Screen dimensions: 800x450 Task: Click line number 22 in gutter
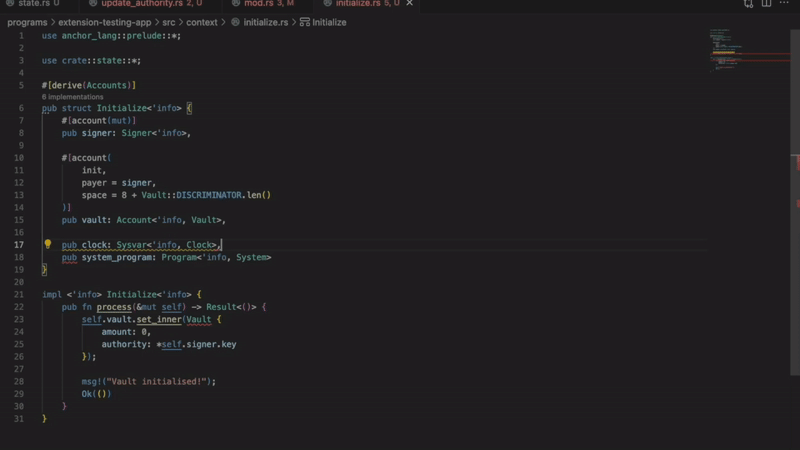[x=20, y=307]
